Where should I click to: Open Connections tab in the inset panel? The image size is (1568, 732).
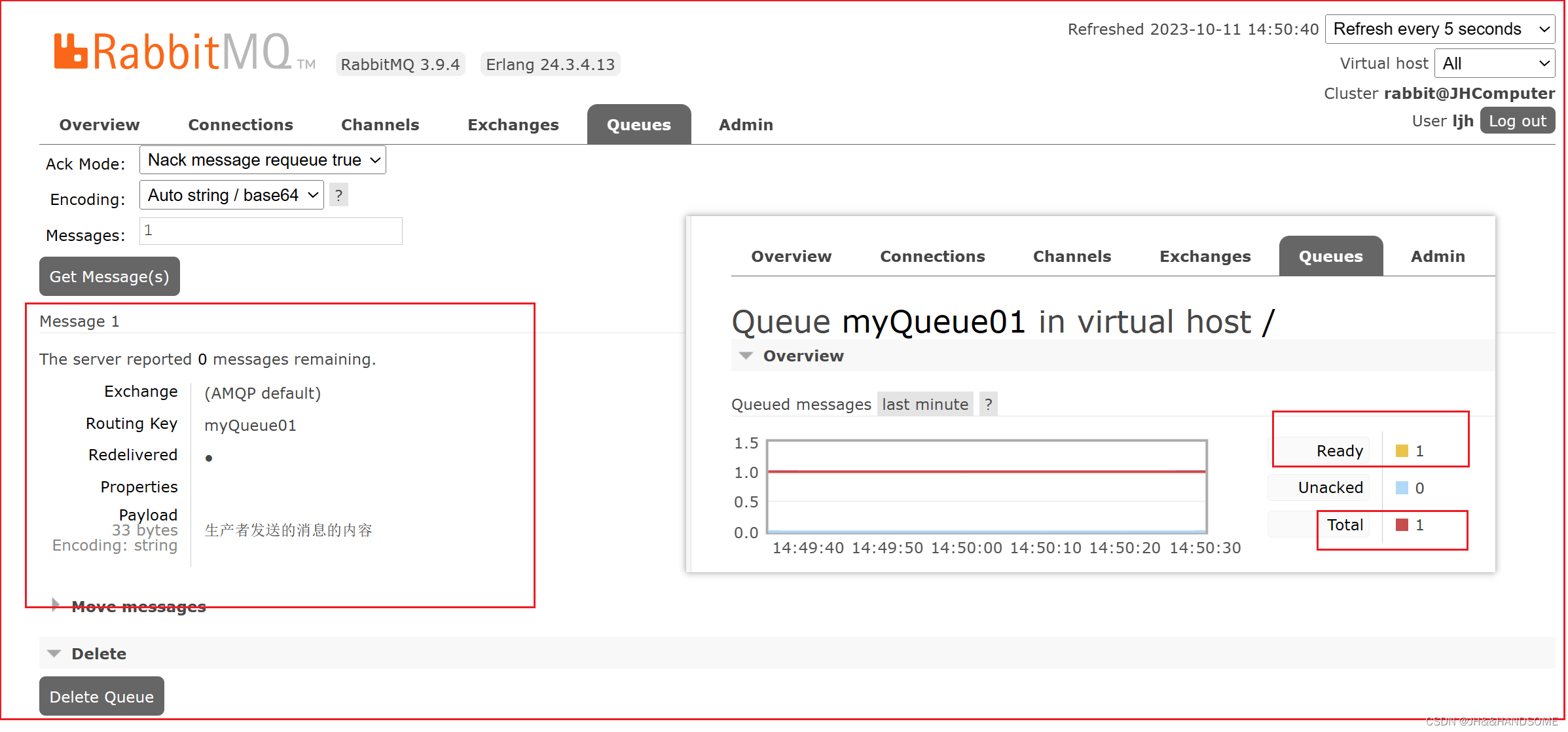tap(932, 256)
